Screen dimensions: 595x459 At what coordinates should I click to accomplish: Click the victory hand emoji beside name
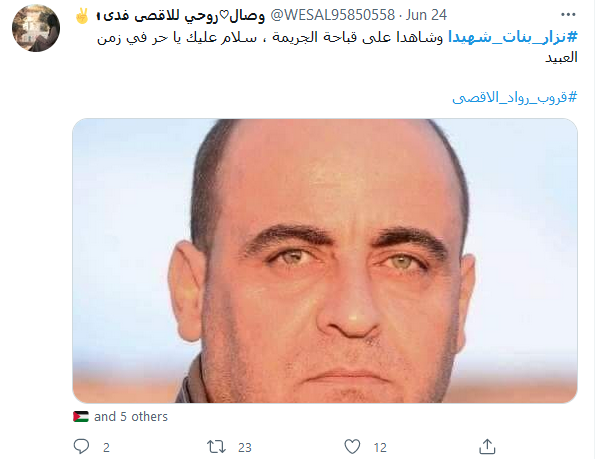click(82, 16)
